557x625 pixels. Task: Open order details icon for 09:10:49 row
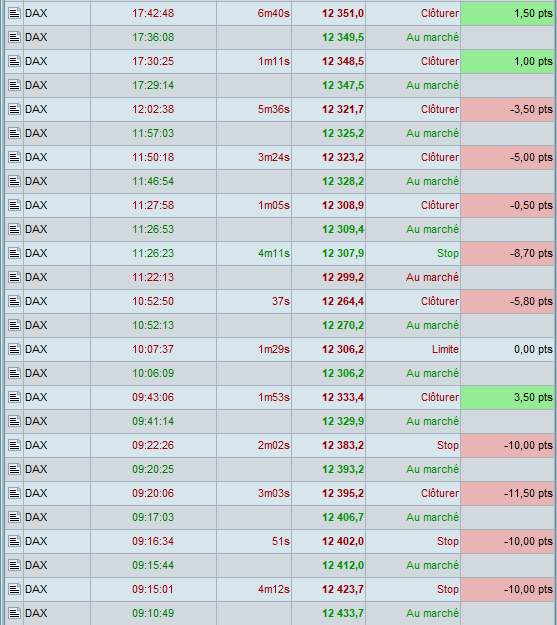pos(14,613)
